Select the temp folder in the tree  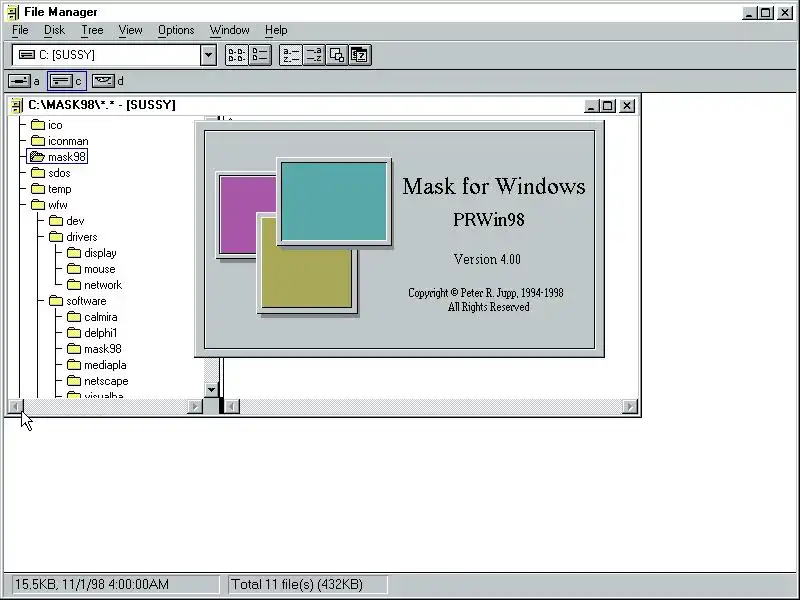(x=51, y=189)
